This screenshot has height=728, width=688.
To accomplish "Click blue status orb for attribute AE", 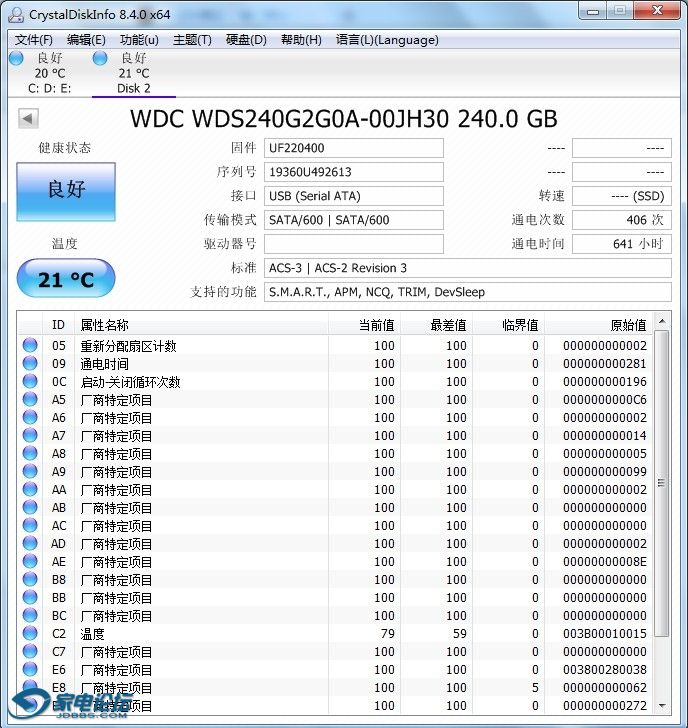I will point(30,561).
